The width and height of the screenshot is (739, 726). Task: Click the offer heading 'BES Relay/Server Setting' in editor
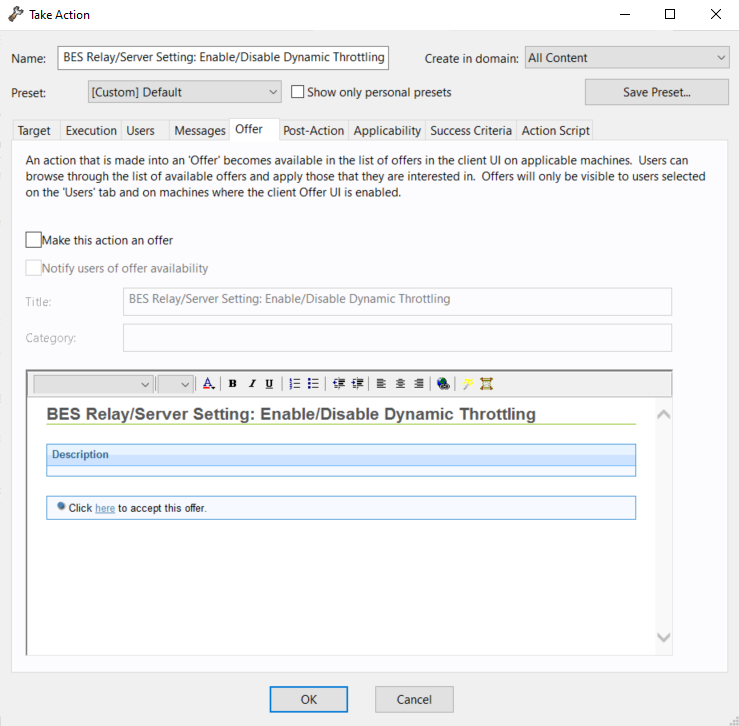(291, 414)
